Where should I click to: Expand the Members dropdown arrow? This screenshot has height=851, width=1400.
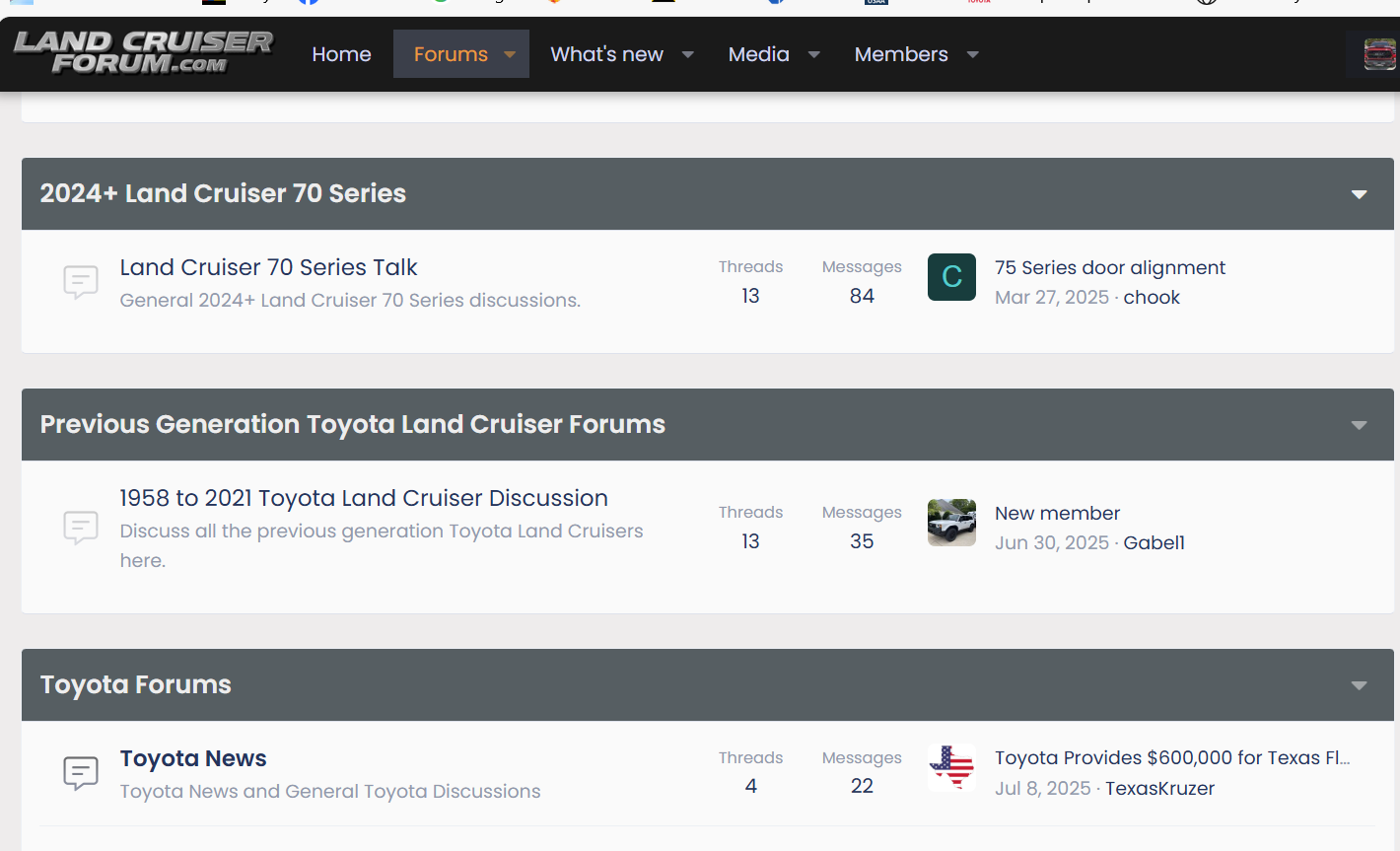pos(973,54)
